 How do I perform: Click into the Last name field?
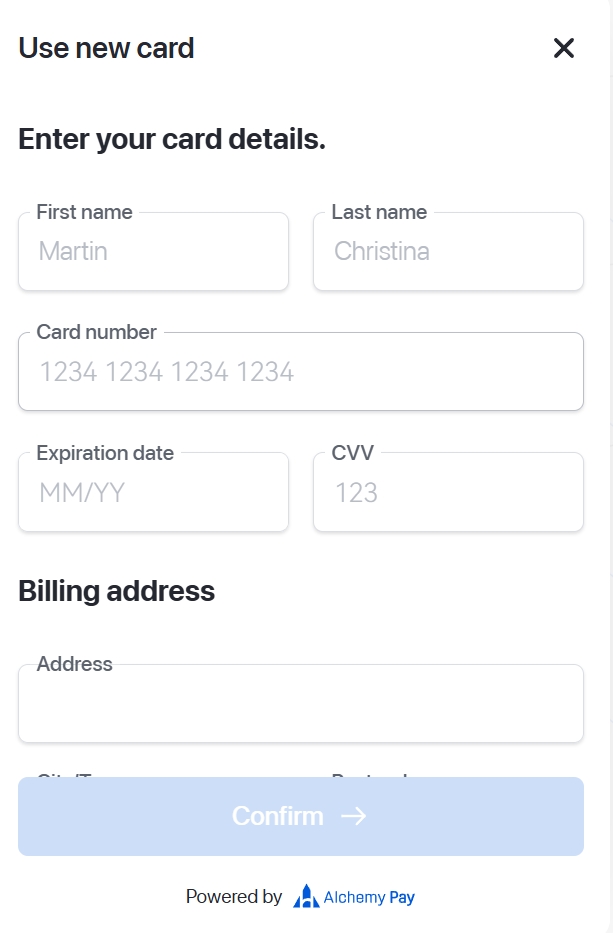coord(448,252)
